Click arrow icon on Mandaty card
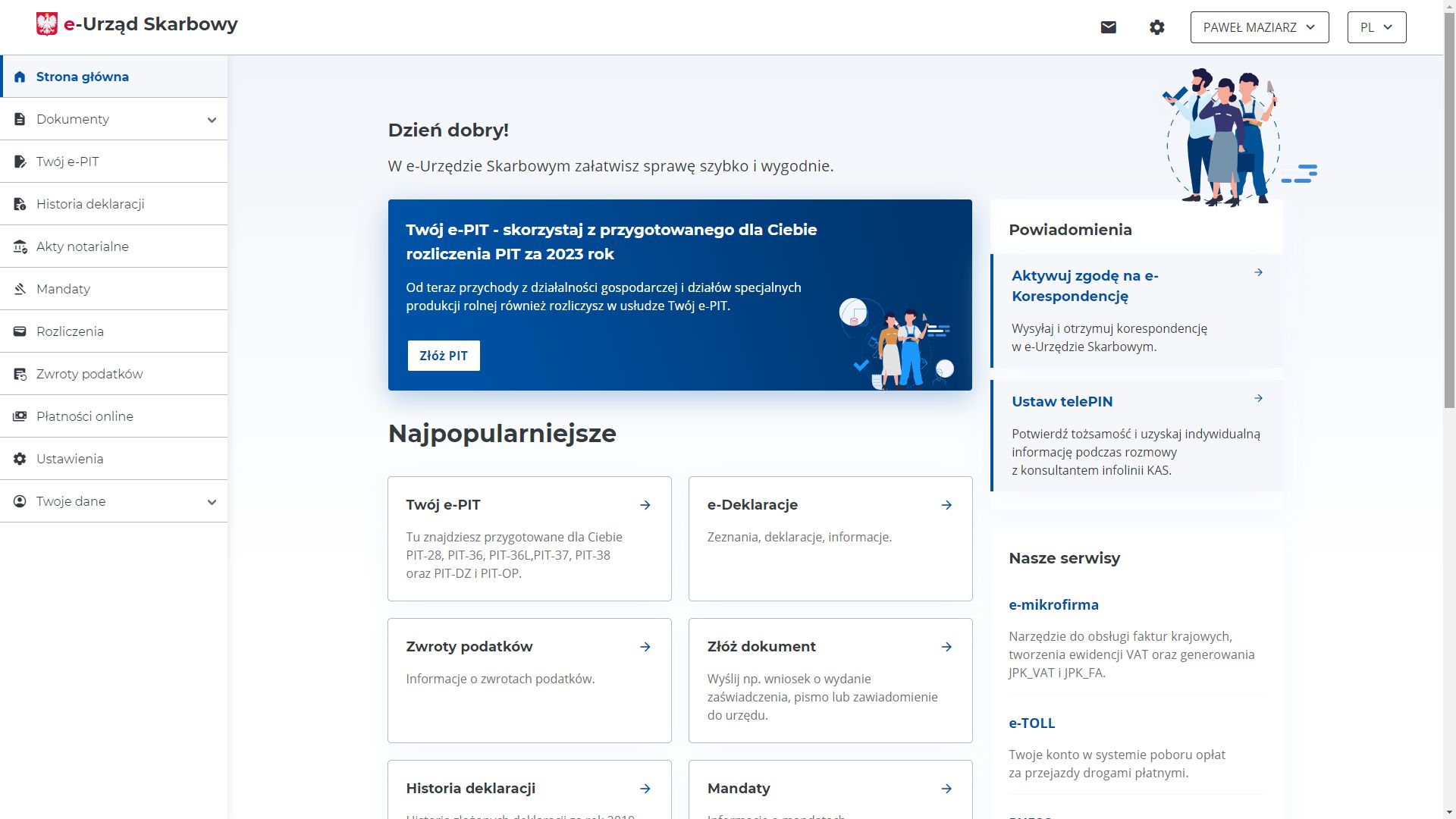This screenshot has height=819, width=1456. (946, 789)
